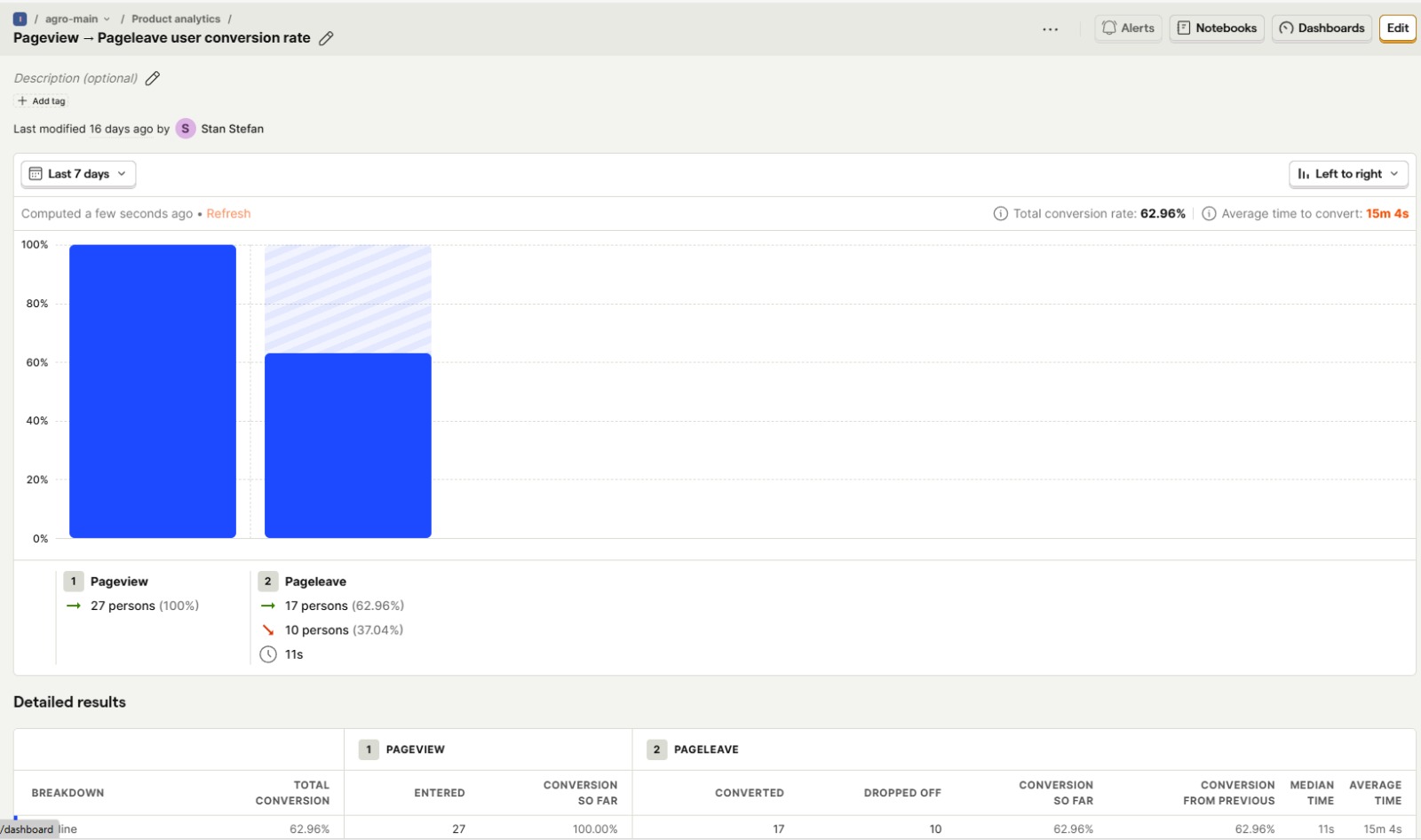This screenshot has width=1421, height=840.
Task: Click the red drop-off arrow icon
Action: [268, 630]
